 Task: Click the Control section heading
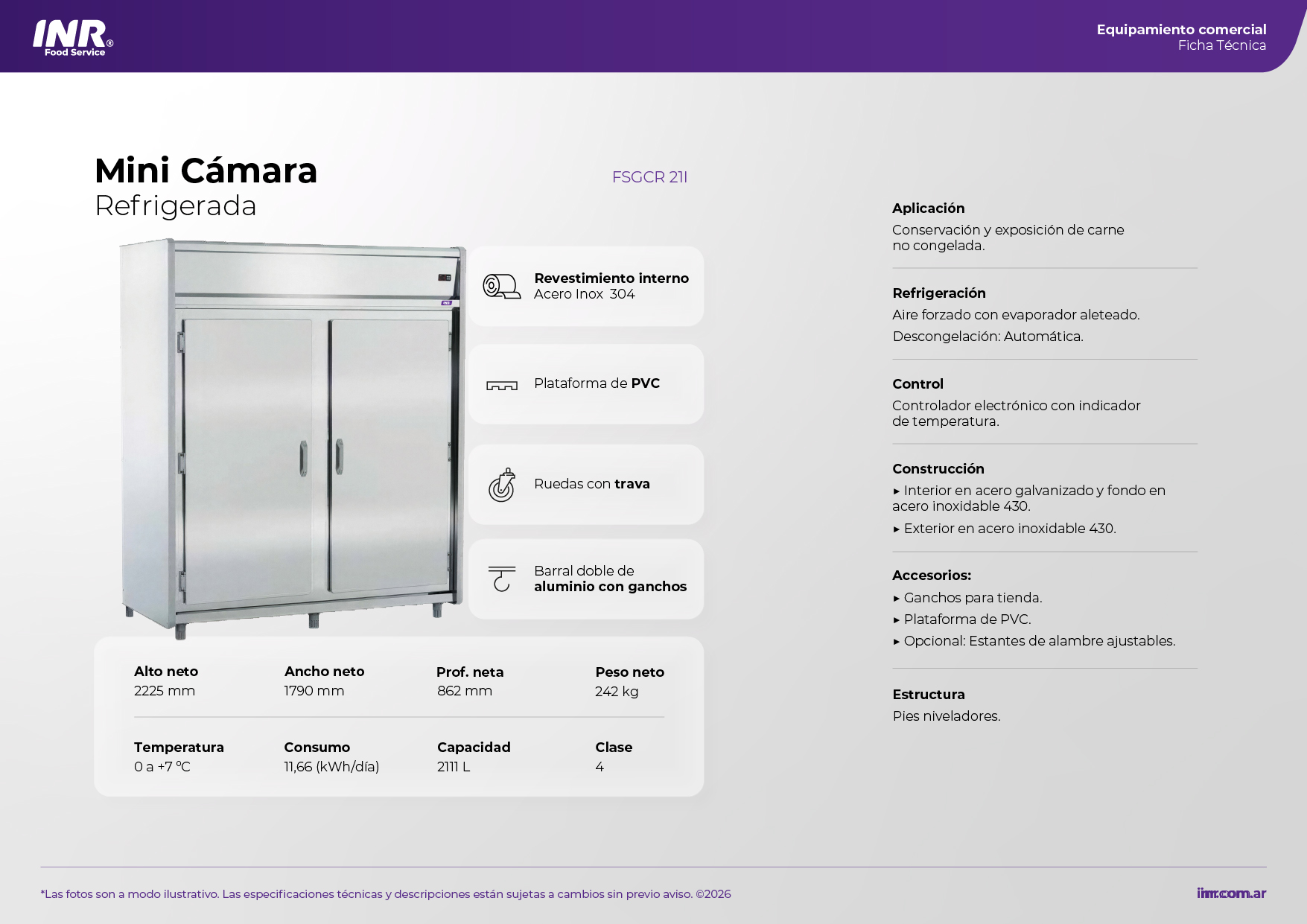click(x=918, y=384)
